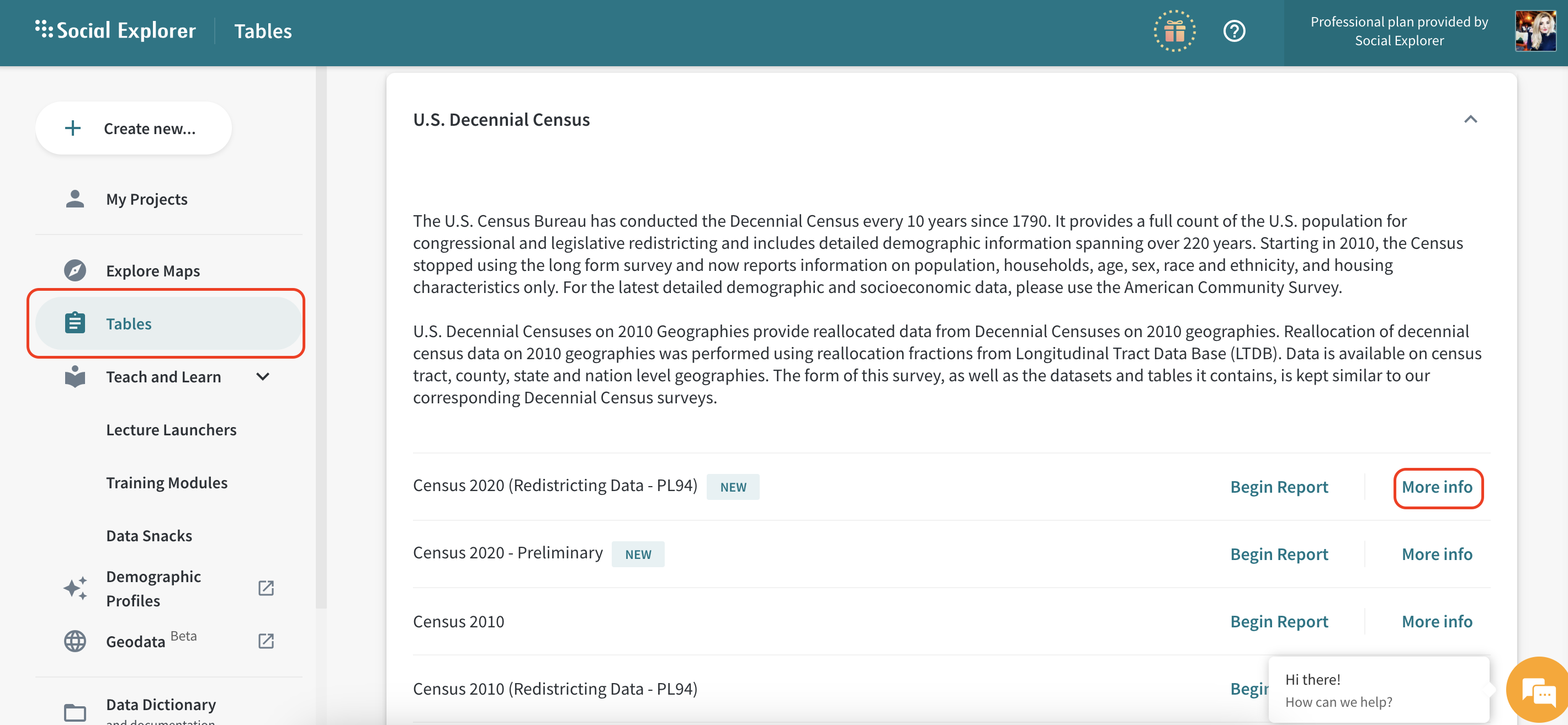Viewport: 1568px width, 725px height.
Task: Click the Data Dictionary folder icon
Action: [x=75, y=712]
